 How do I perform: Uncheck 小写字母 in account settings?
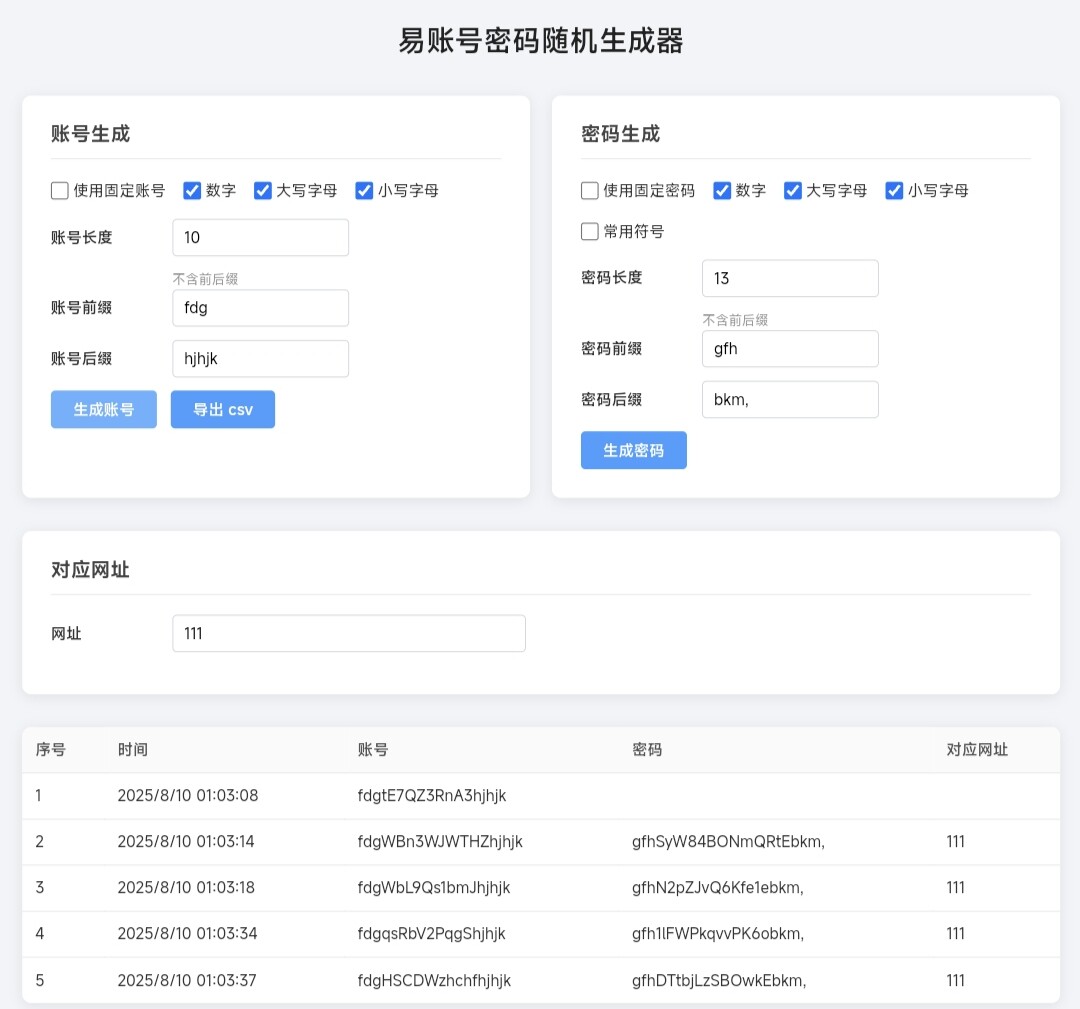364,190
